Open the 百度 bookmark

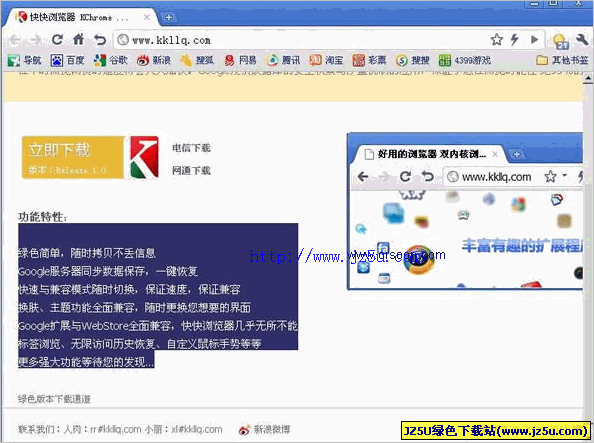pos(67,60)
